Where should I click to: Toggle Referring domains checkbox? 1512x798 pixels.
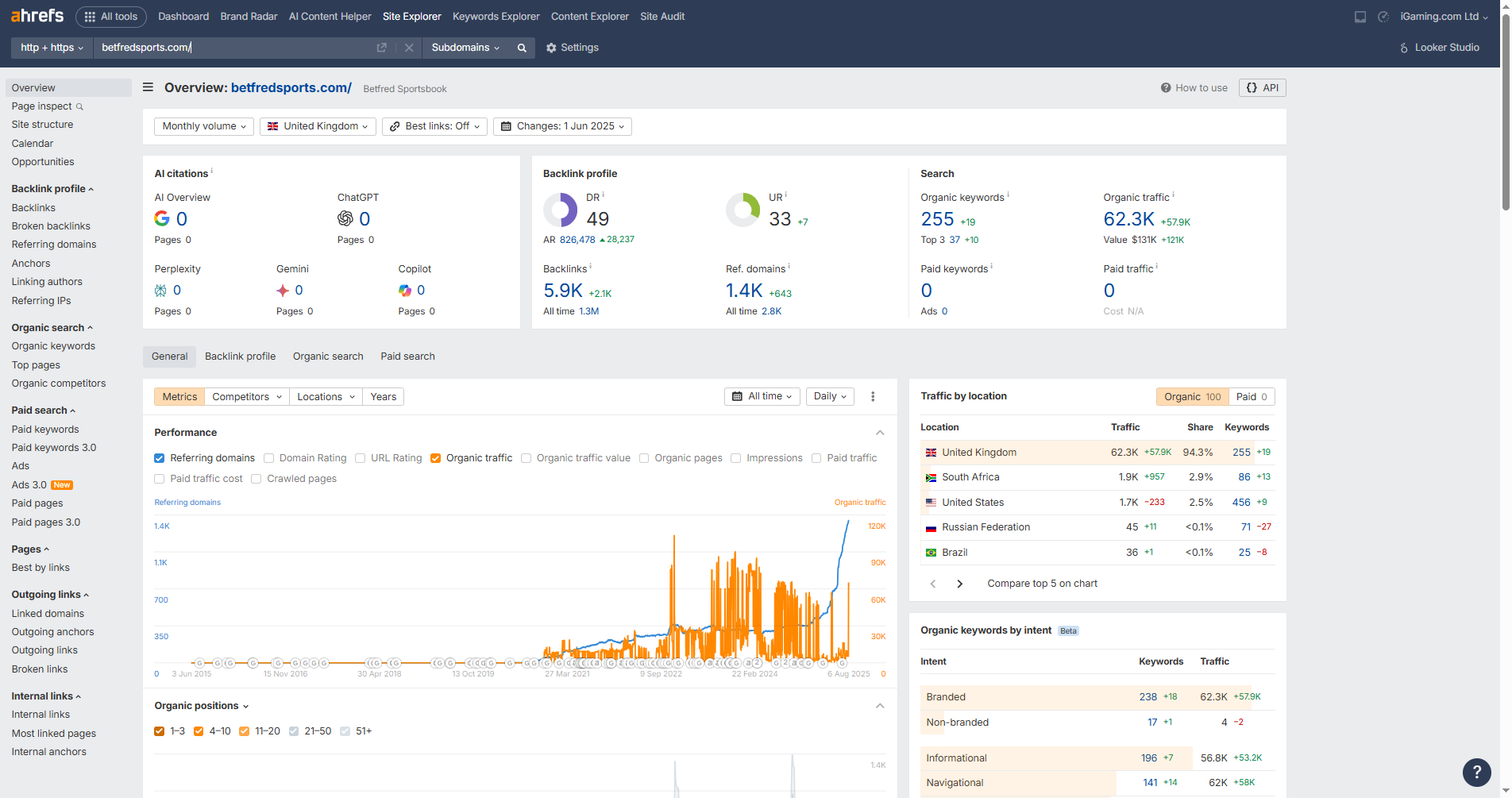pyautogui.click(x=160, y=458)
